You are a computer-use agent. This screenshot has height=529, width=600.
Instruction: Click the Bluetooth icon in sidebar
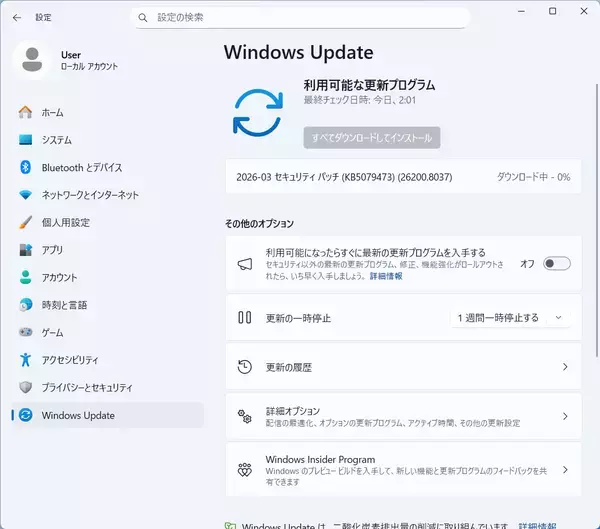click(x=25, y=167)
